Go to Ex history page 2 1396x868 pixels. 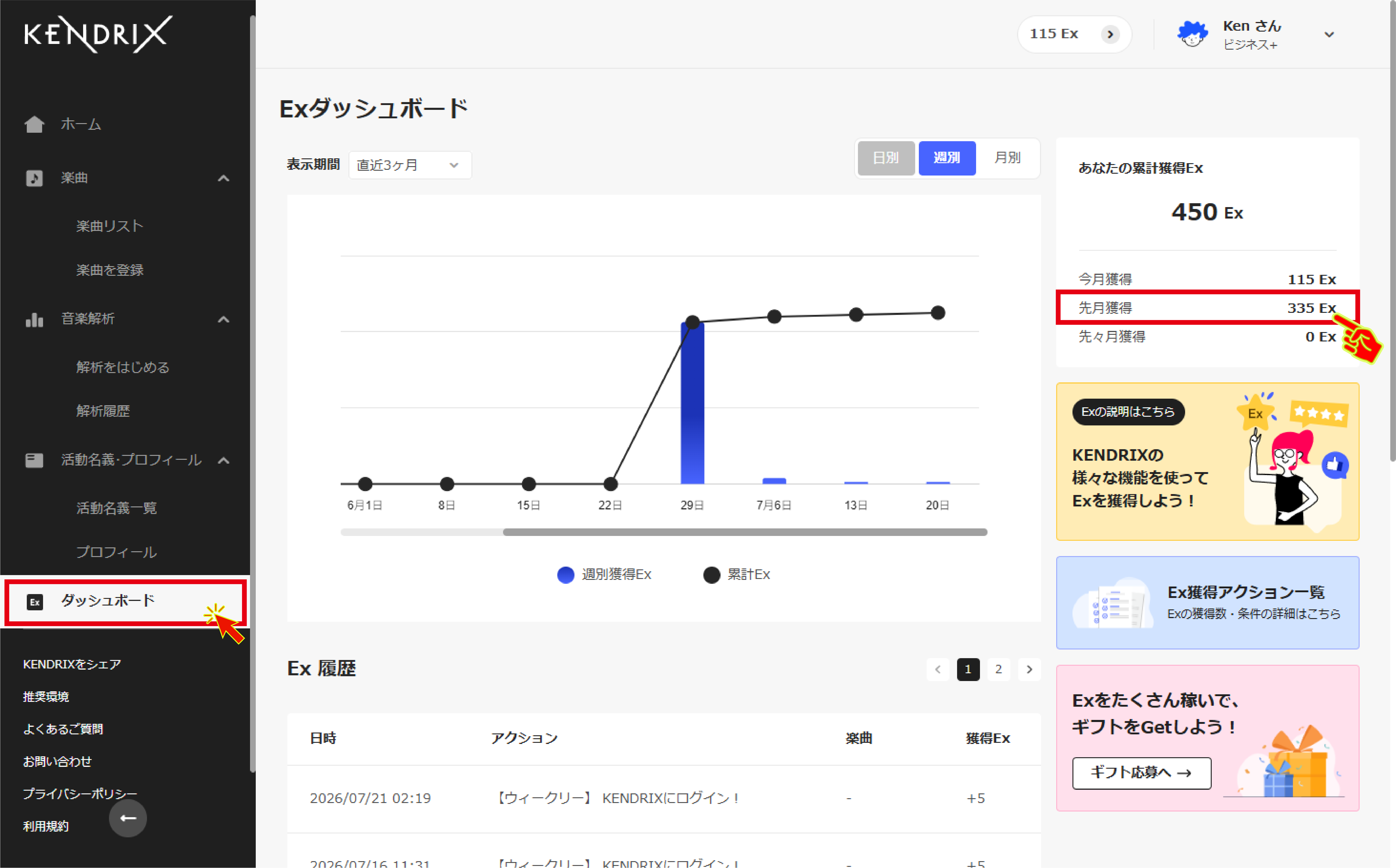coord(999,669)
